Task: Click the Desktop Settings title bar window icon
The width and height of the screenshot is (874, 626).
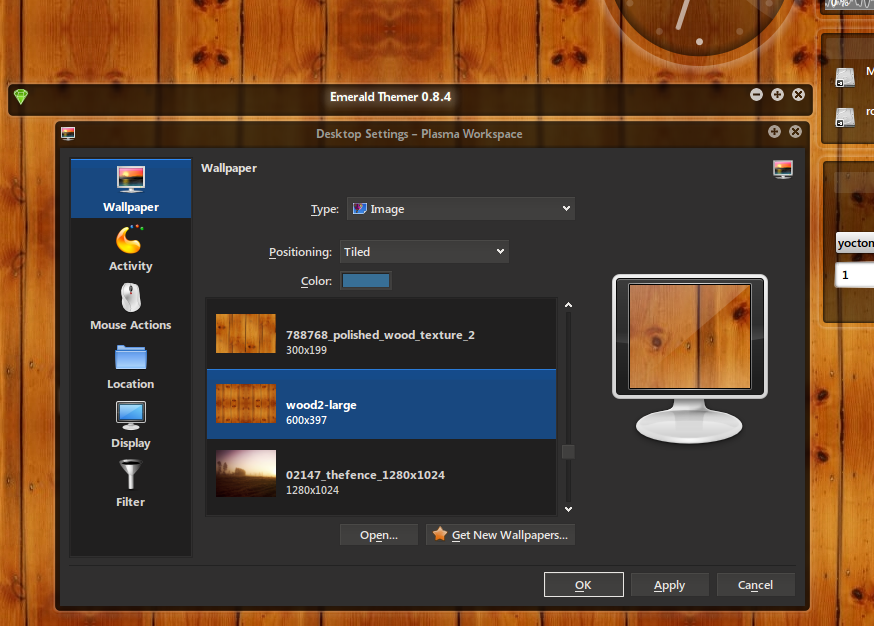Action: tap(68, 133)
